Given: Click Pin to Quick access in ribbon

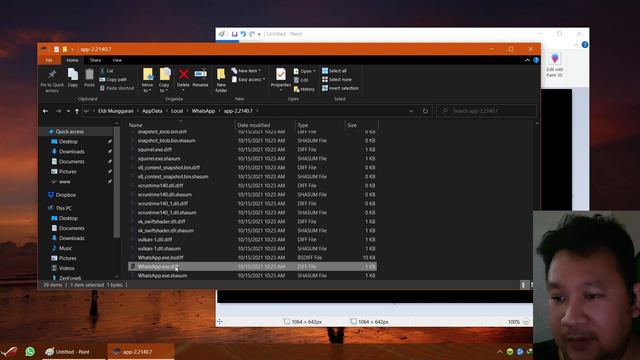Looking at the screenshot, I should (x=52, y=81).
